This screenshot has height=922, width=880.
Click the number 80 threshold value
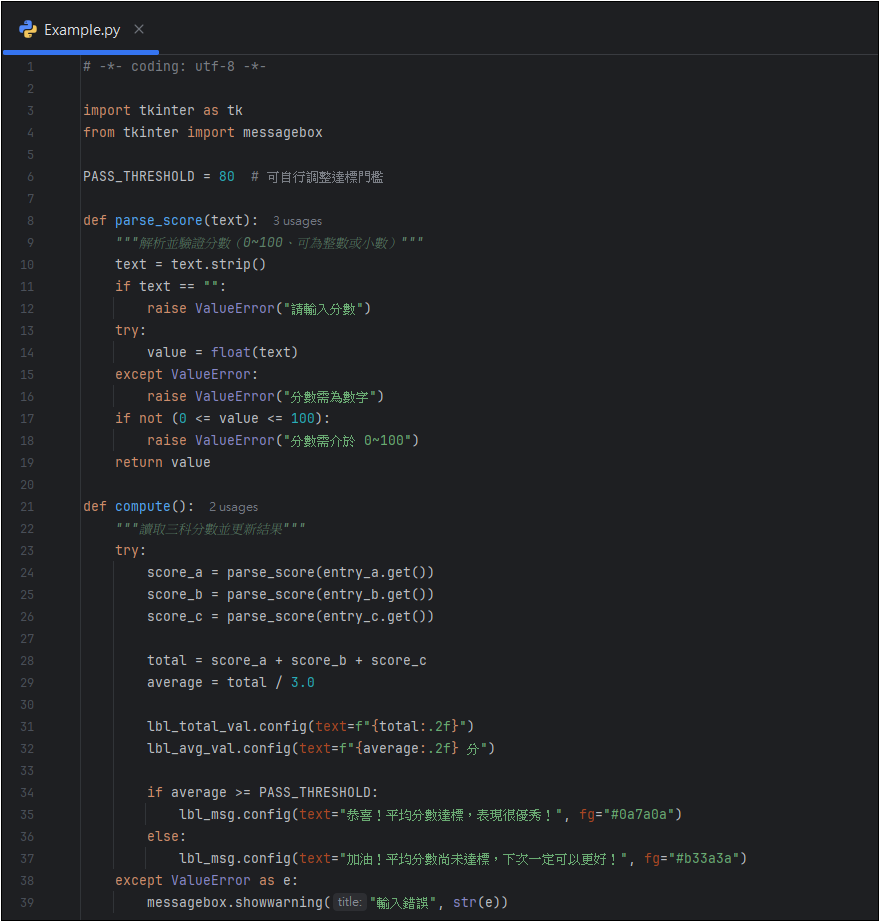(227, 177)
